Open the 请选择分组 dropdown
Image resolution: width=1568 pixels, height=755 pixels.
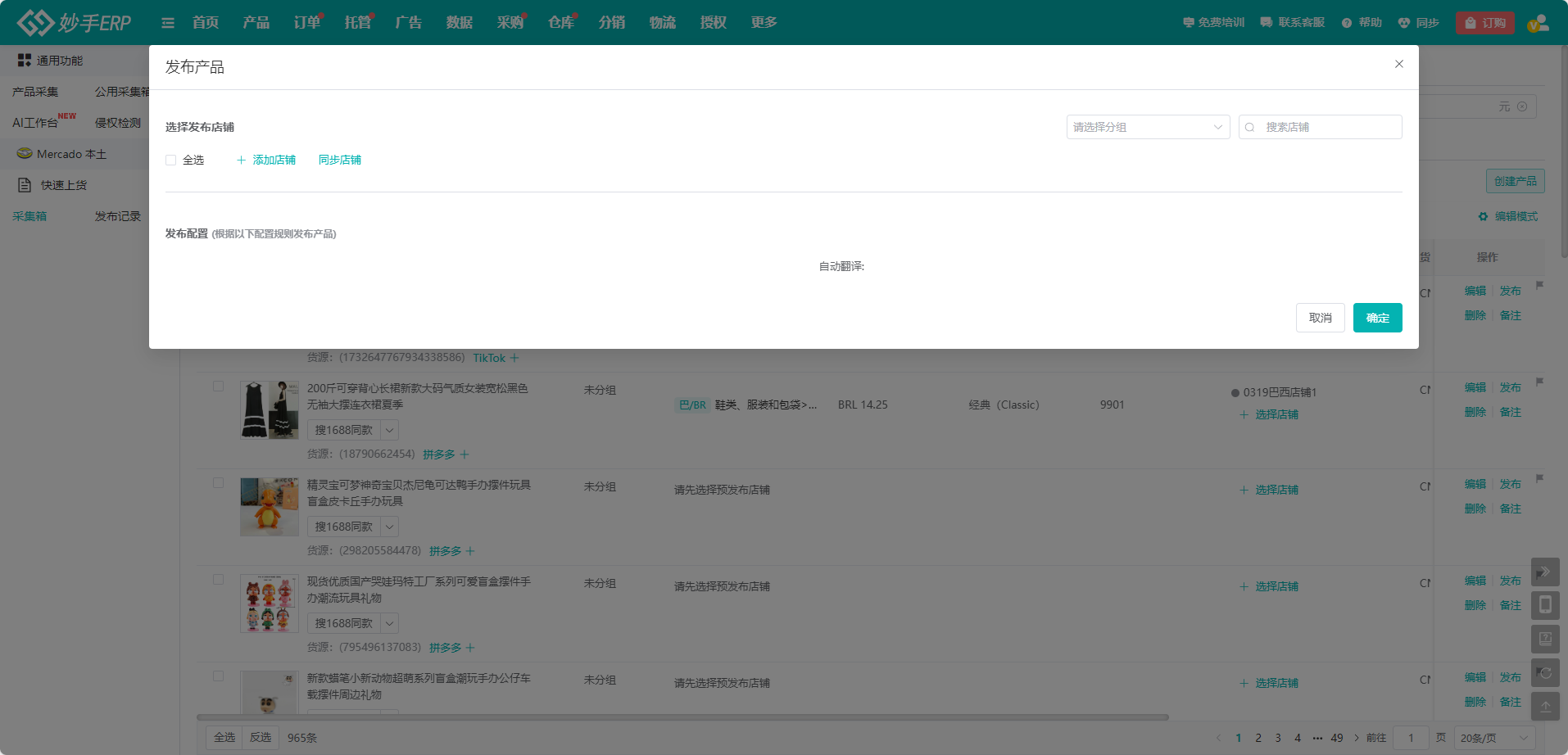[x=1148, y=127]
